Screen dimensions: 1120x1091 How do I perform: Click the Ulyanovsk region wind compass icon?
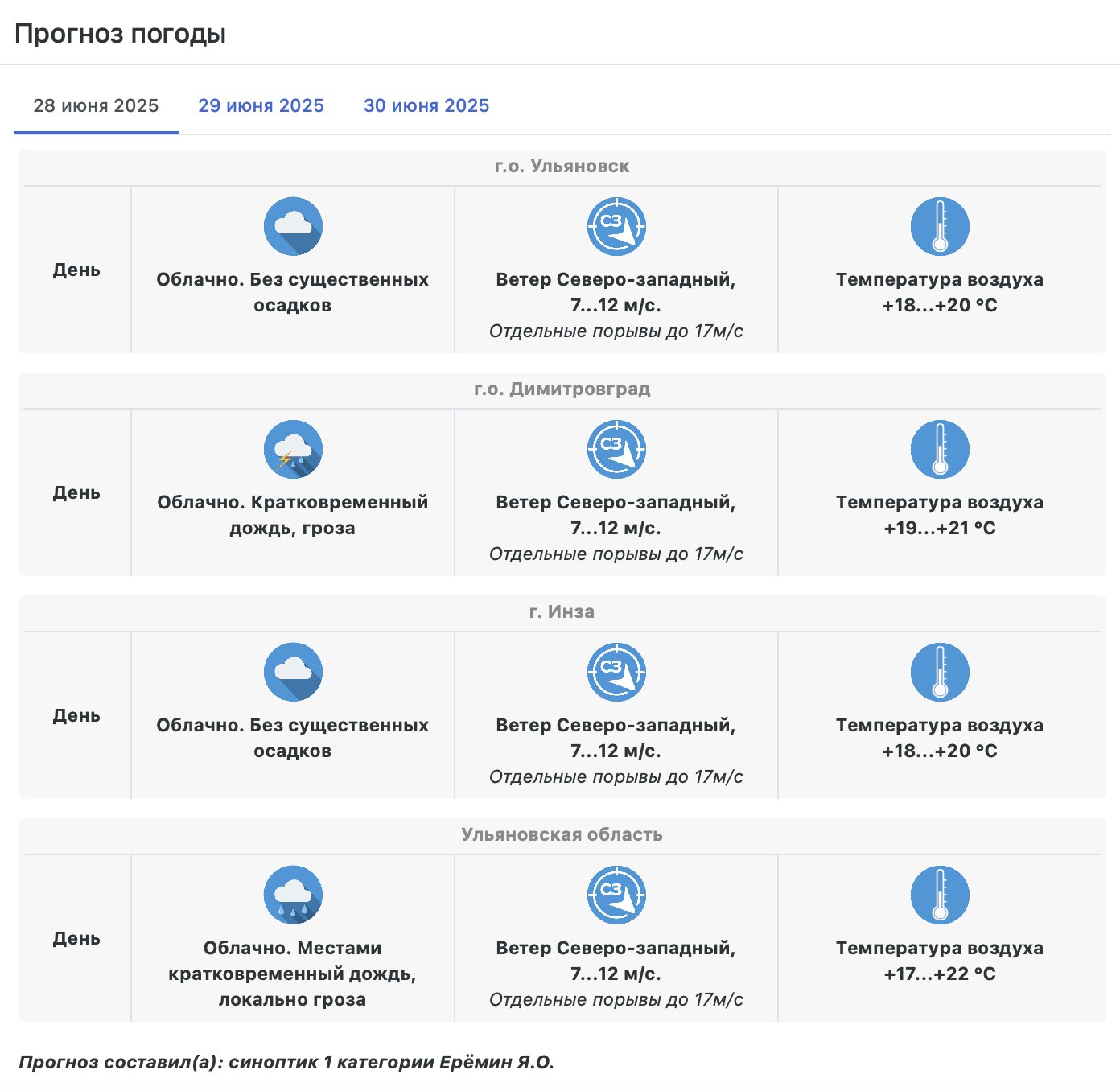point(616,895)
